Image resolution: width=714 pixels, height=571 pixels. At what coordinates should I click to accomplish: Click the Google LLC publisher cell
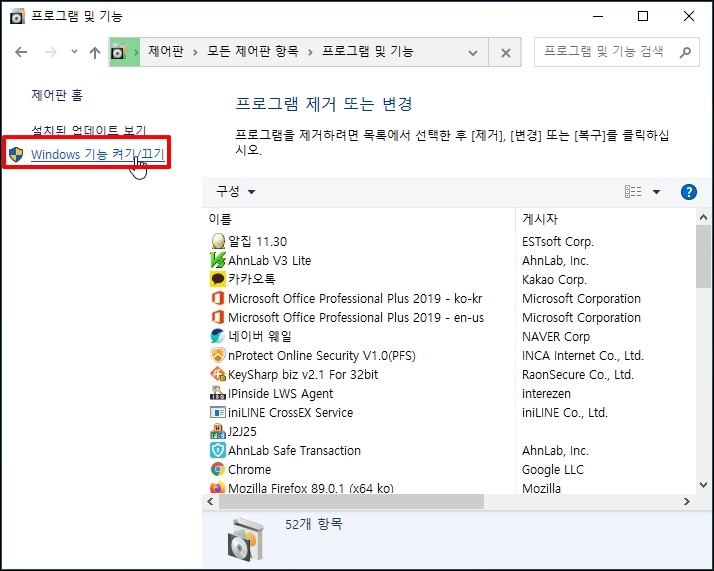click(x=553, y=469)
